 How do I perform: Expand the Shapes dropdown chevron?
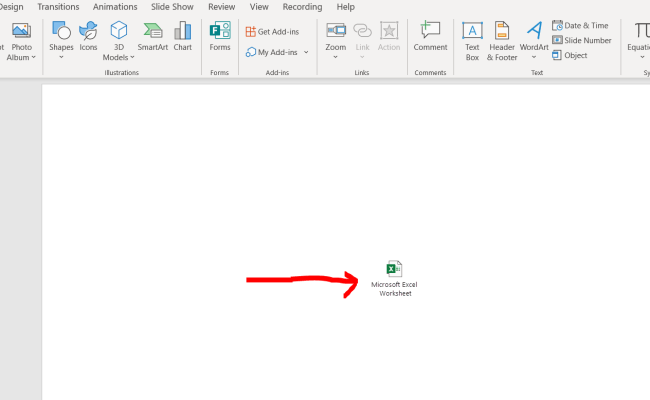point(61,57)
